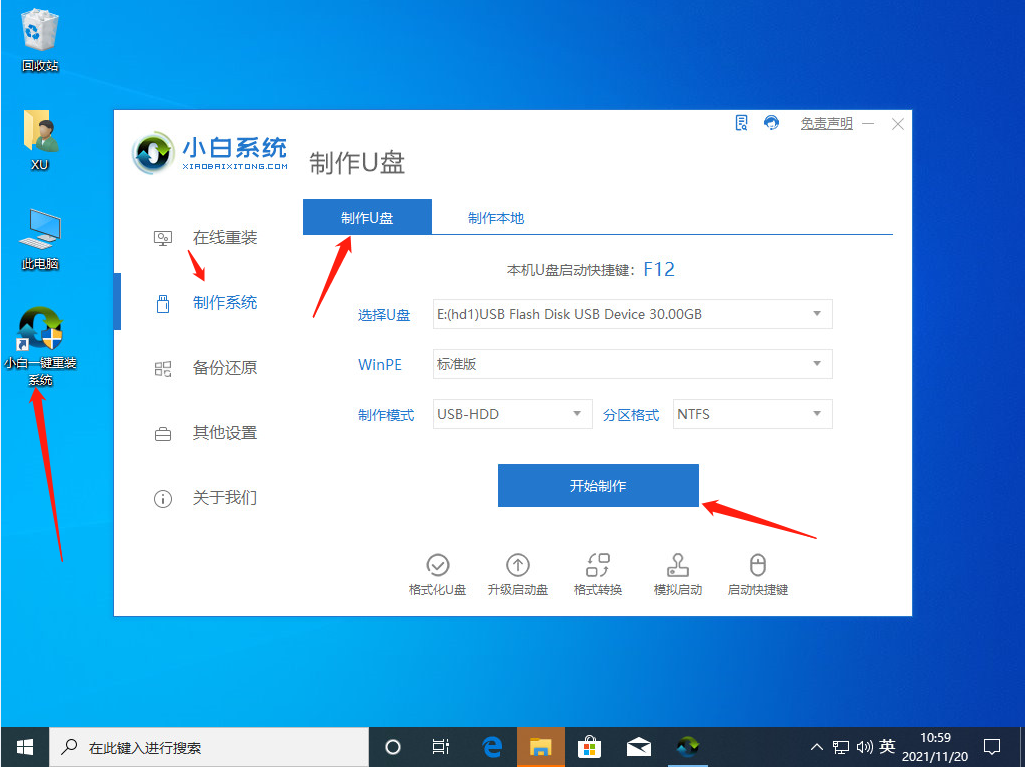The image size is (1025, 767).
Task: Select the 制作U盘 tab
Action: pyautogui.click(x=367, y=216)
